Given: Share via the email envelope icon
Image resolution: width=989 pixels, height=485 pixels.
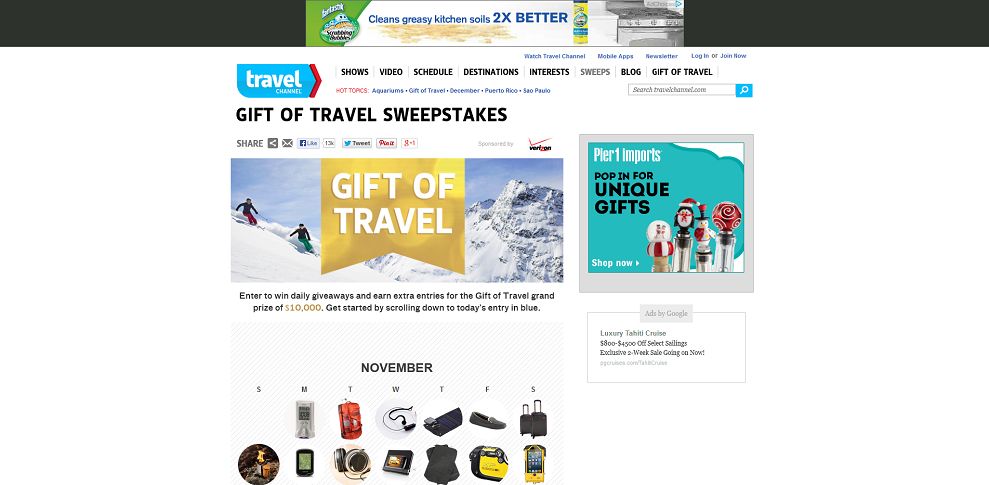Looking at the screenshot, I should (x=287, y=143).
